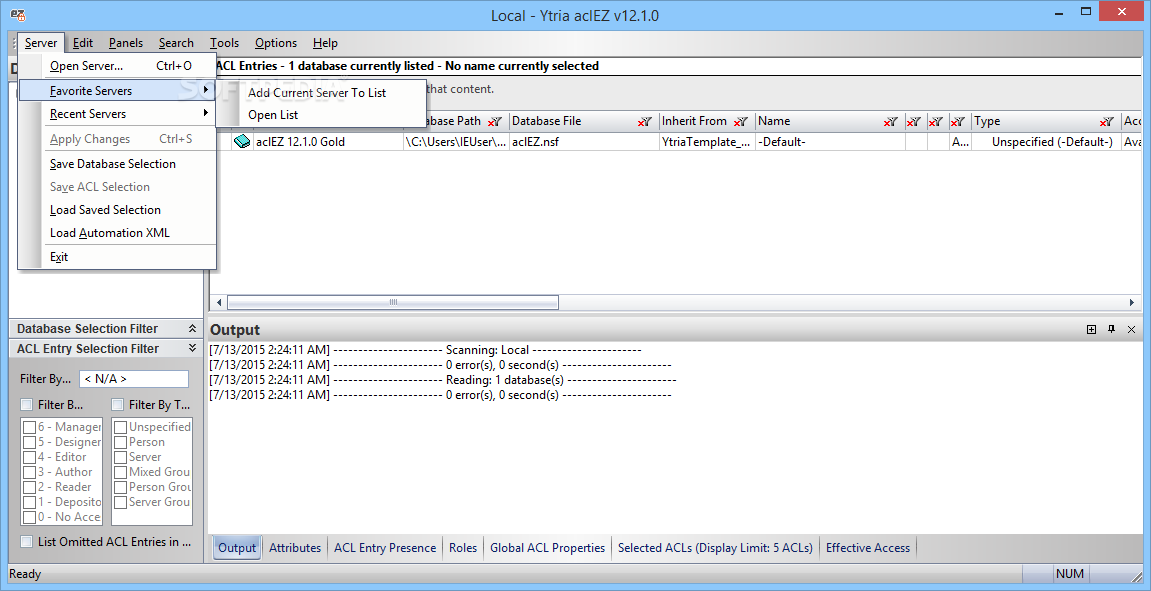Open the Panels menu

click(126, 43)
